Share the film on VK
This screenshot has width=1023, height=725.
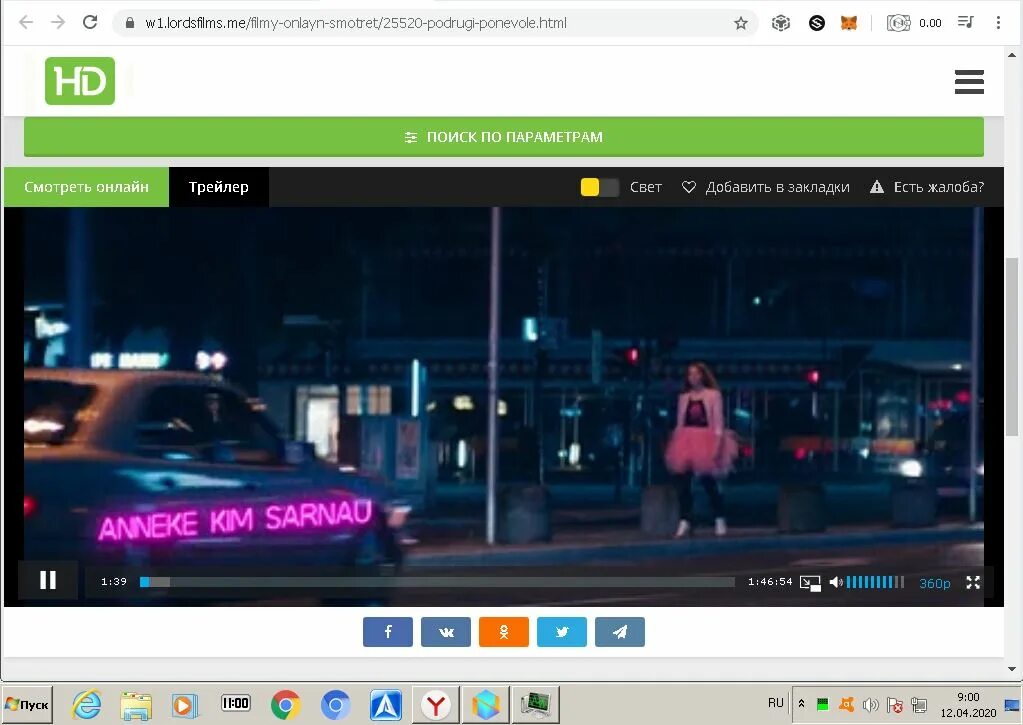[446, 632]
